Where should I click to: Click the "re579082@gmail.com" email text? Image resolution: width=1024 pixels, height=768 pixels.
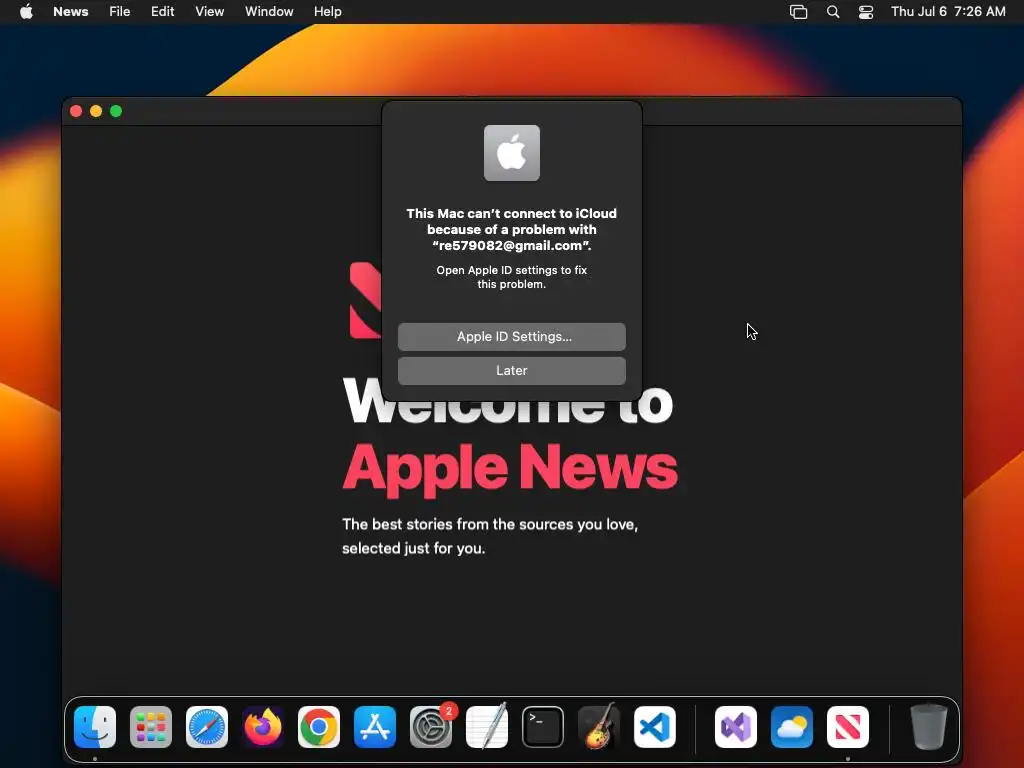click(510, 246)
